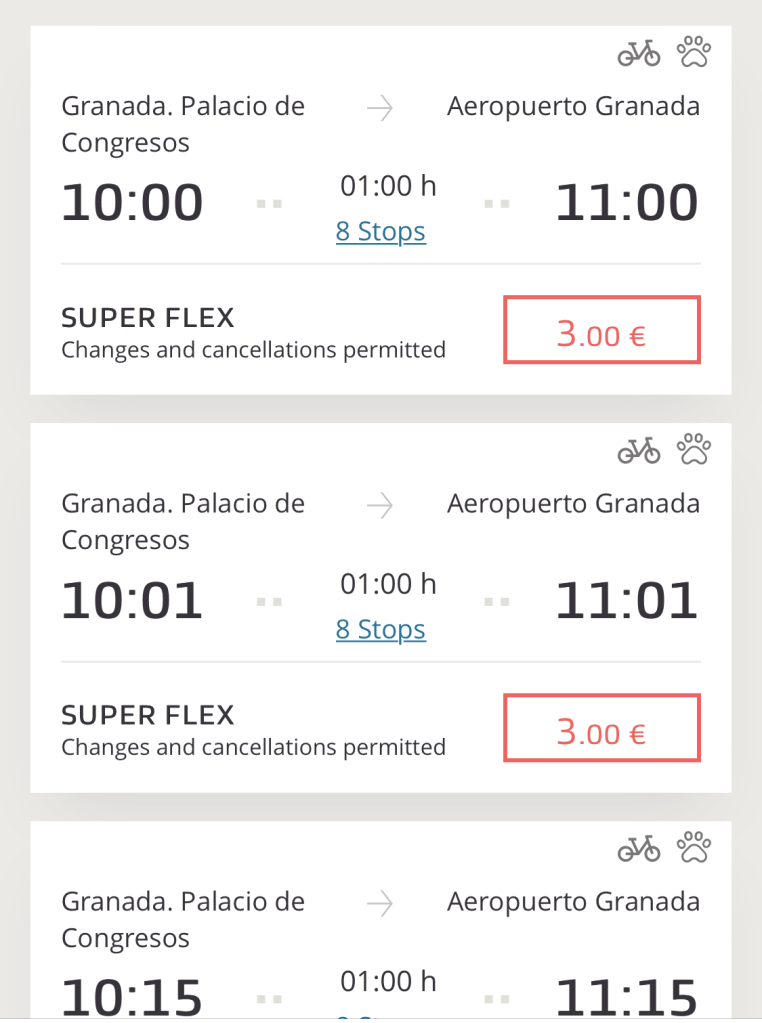The width and height of the screenshot is (762, 1023).
Task: Click the pet paw icon on the 10:01 trip
Action: click(x=694, y=450)
